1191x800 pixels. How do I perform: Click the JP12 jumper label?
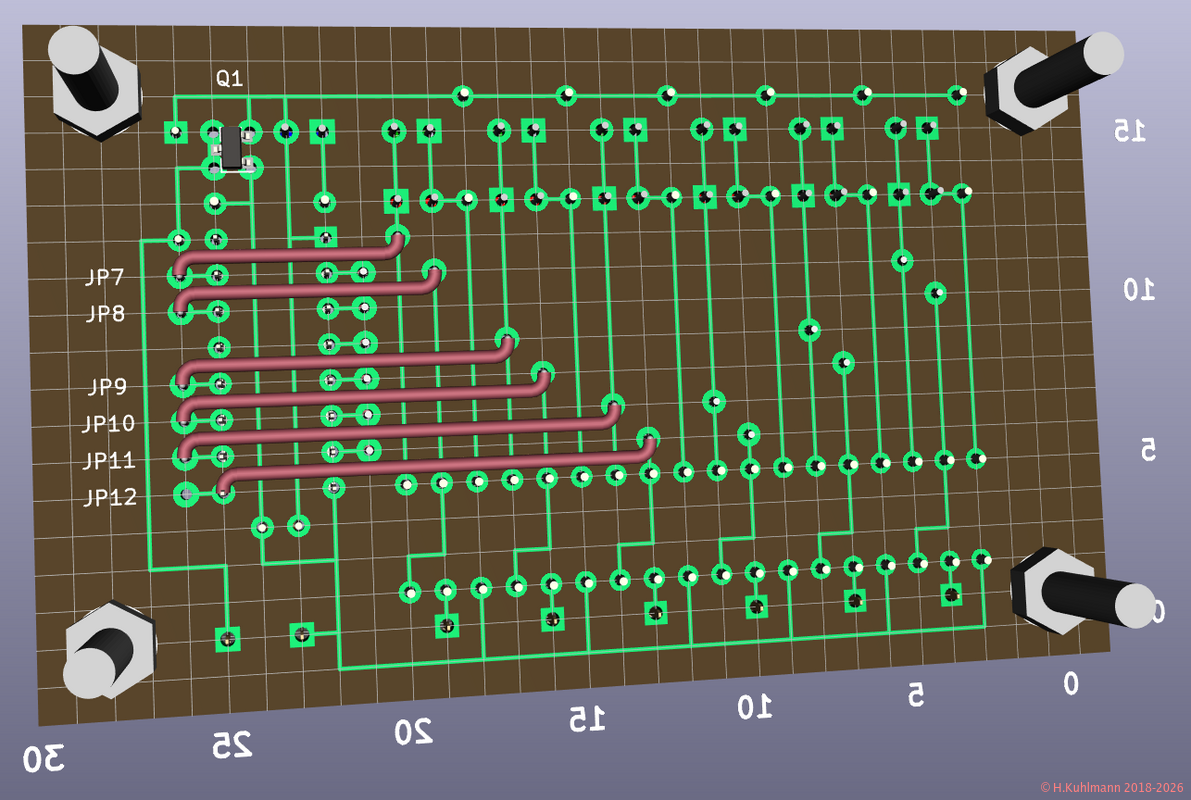[x=110, y=498]
